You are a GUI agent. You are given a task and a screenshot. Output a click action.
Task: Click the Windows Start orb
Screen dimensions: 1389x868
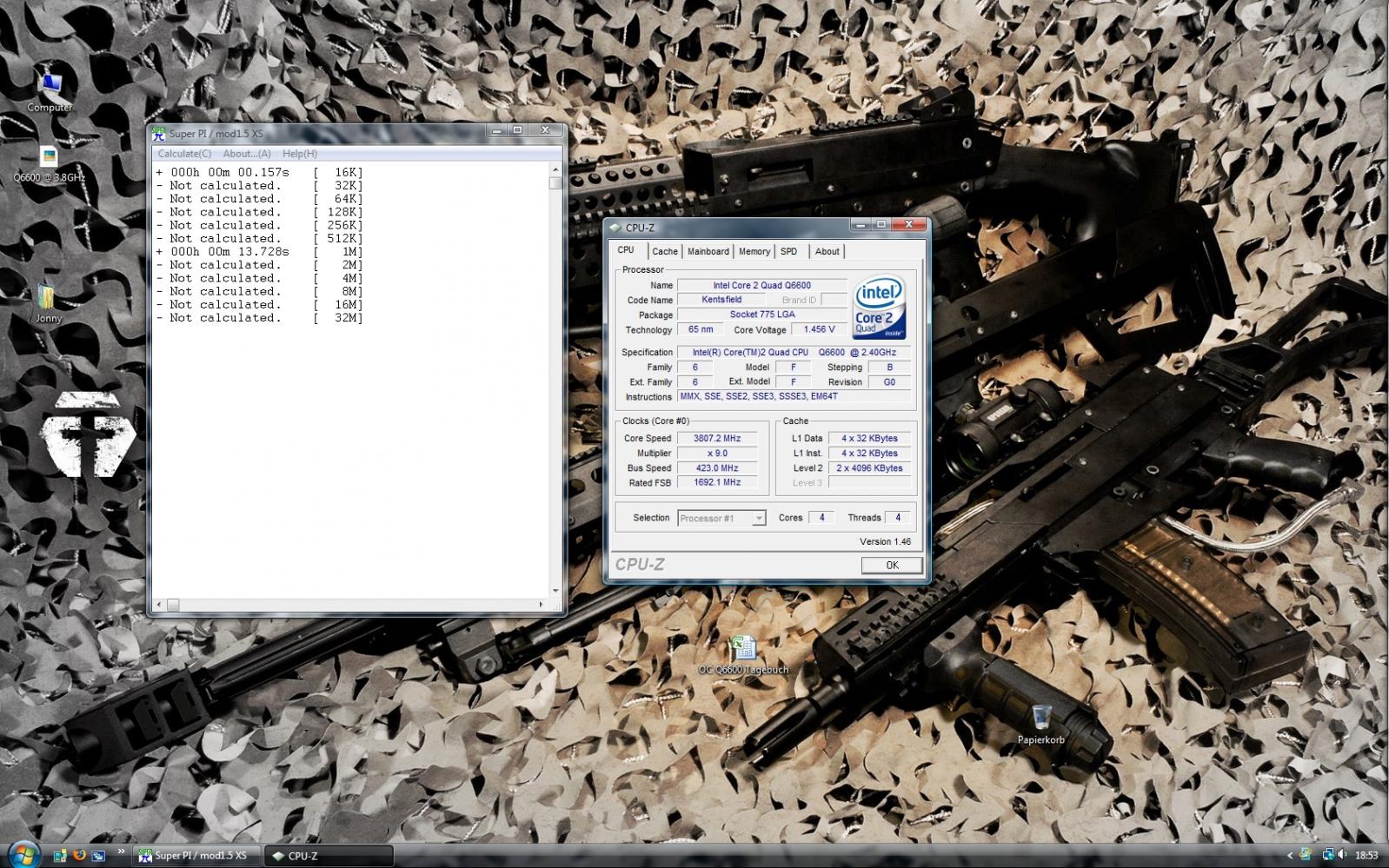pyautogui.click(x=23, y=855)
